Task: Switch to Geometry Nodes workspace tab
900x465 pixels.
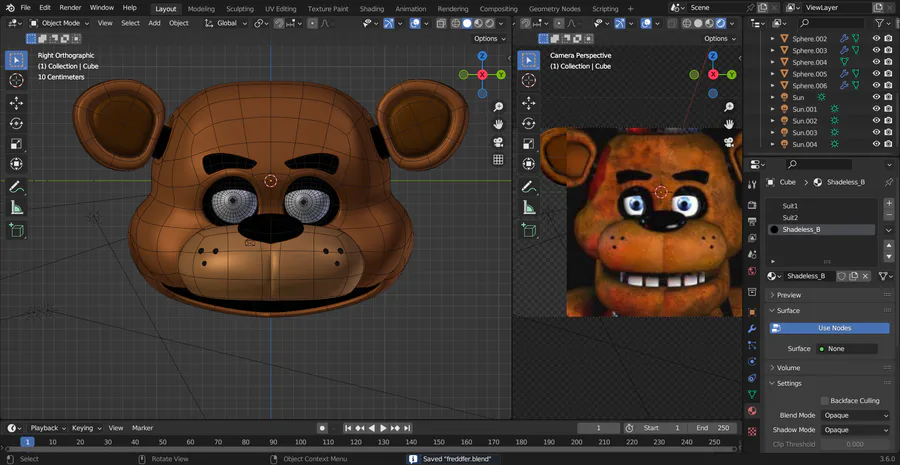Action: (x=554, y=9)
